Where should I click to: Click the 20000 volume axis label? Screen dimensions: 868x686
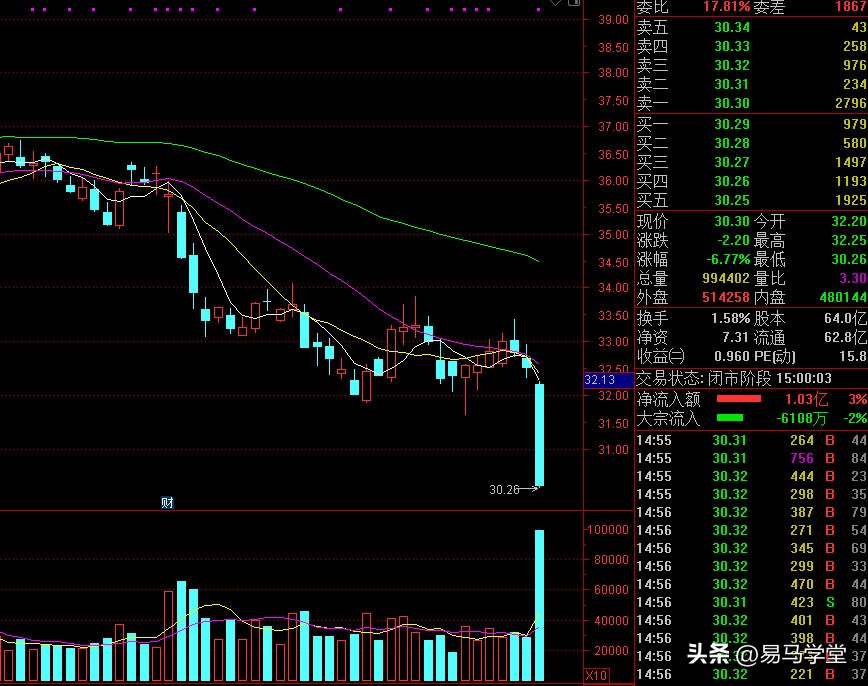pos(611,651)
